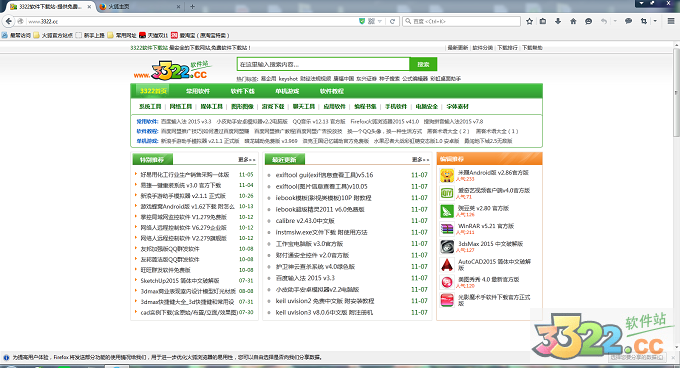Open the keil uvision3 v8.0.6 link
The width and height of the screenshot is (680, 368).
[x=324, y=312]
